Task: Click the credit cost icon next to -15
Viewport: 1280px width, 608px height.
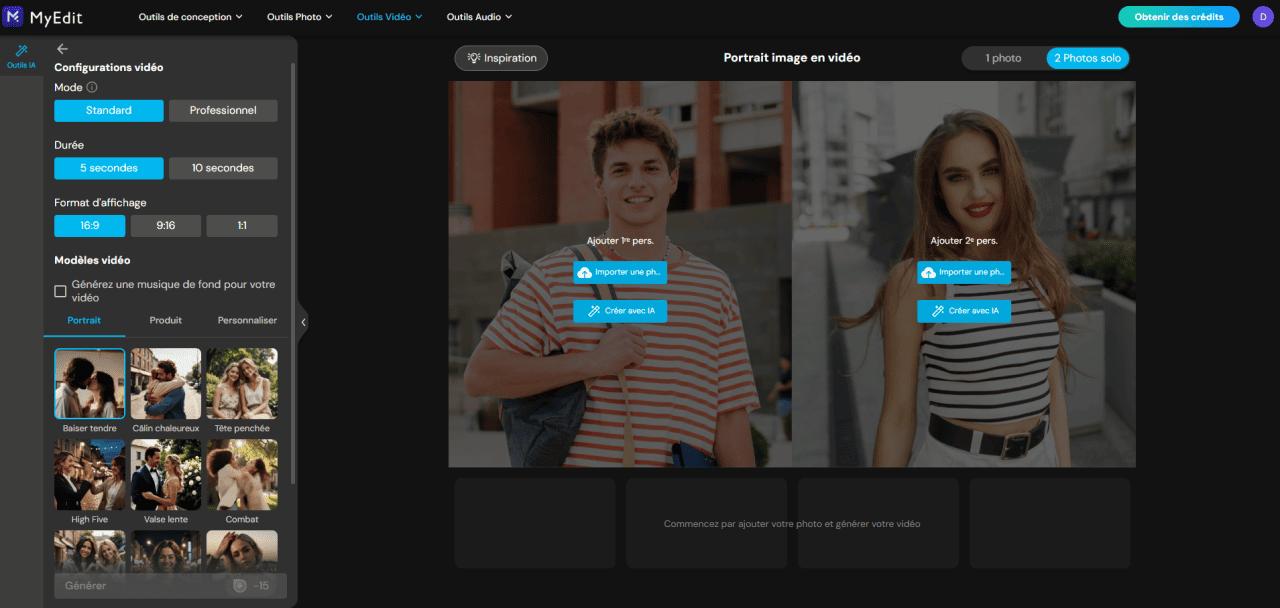Action: tap(239, 586)
